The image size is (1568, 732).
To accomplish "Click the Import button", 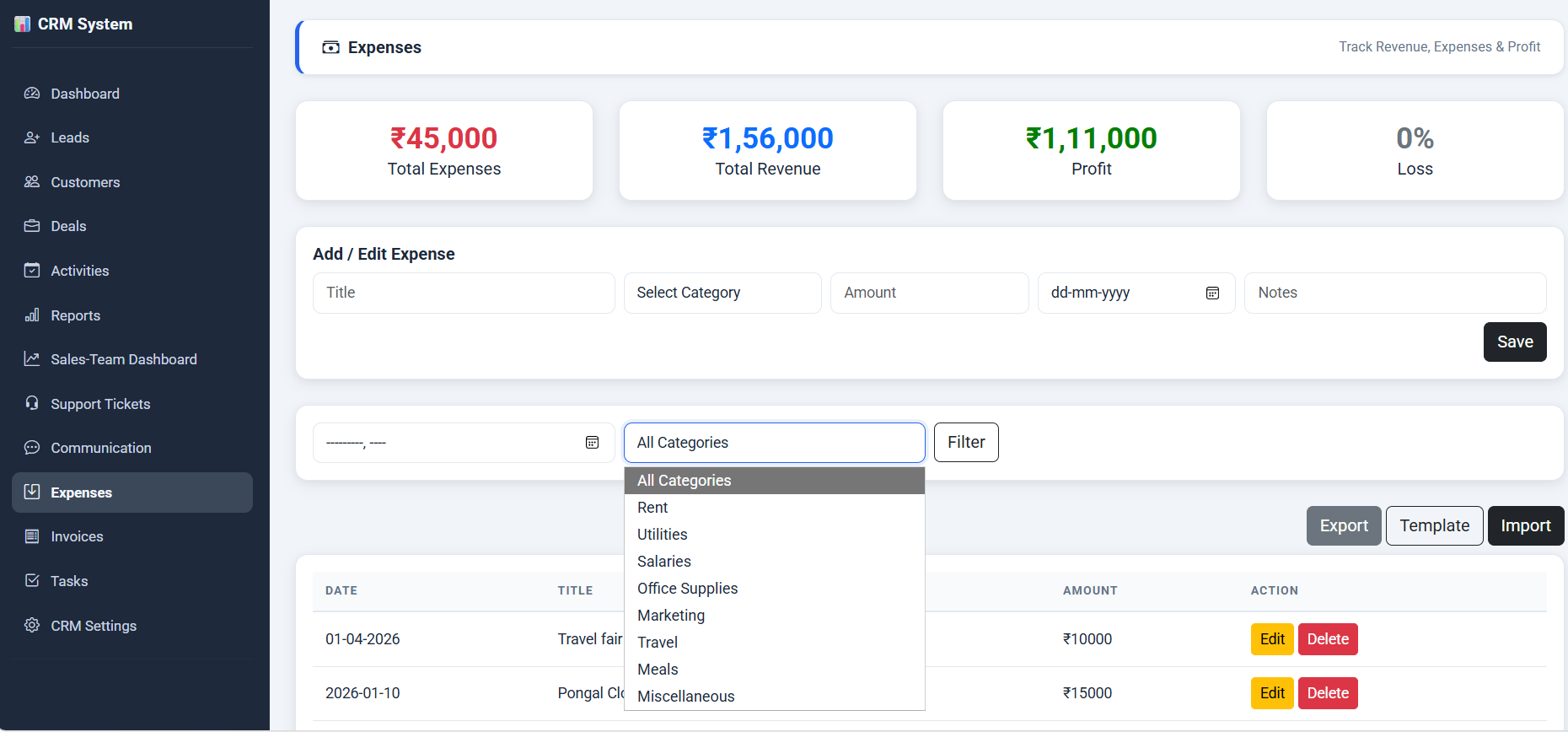I will [1526, 525].
